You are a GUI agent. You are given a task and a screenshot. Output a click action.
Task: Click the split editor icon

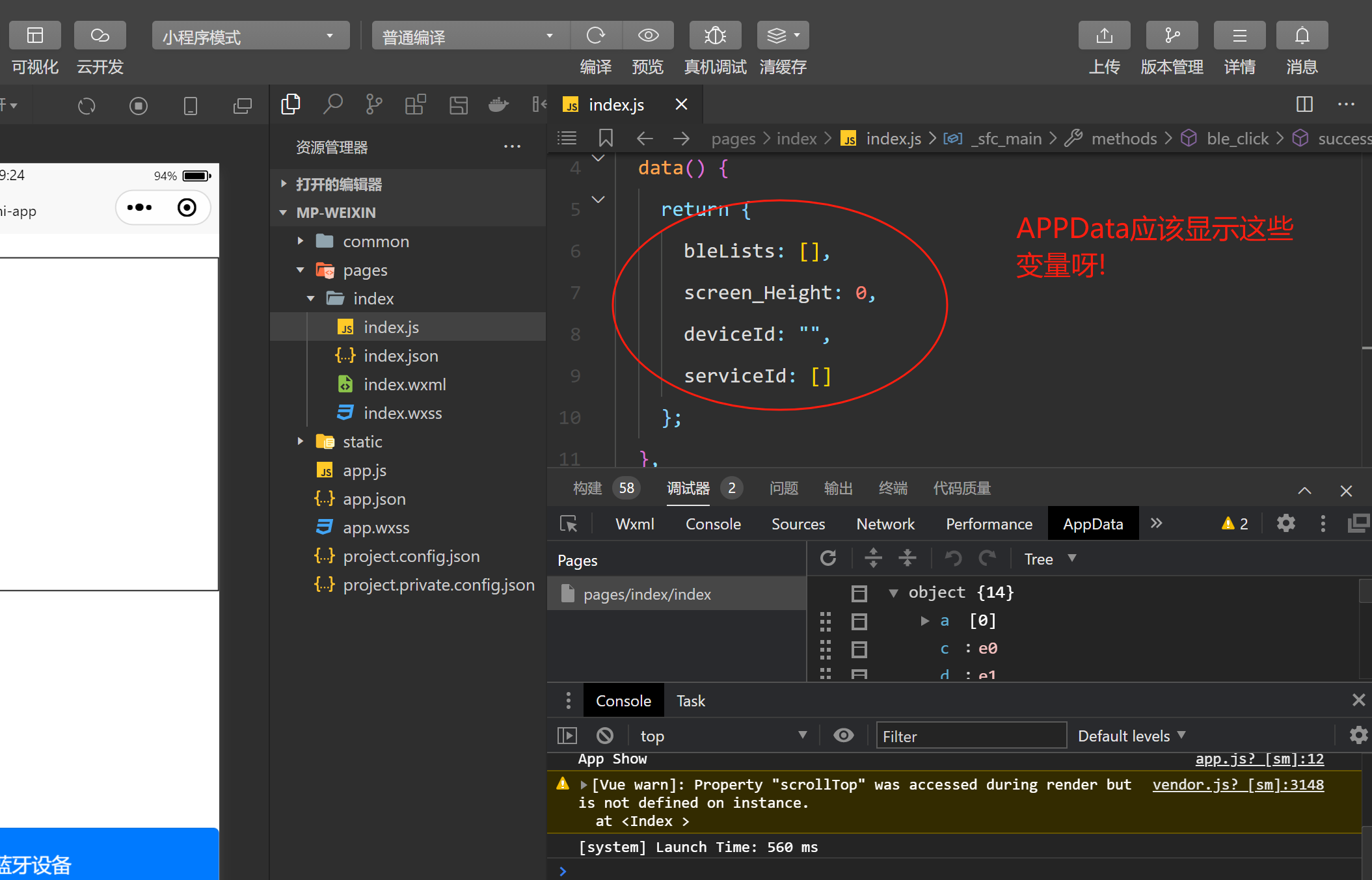pos(1304,104)
